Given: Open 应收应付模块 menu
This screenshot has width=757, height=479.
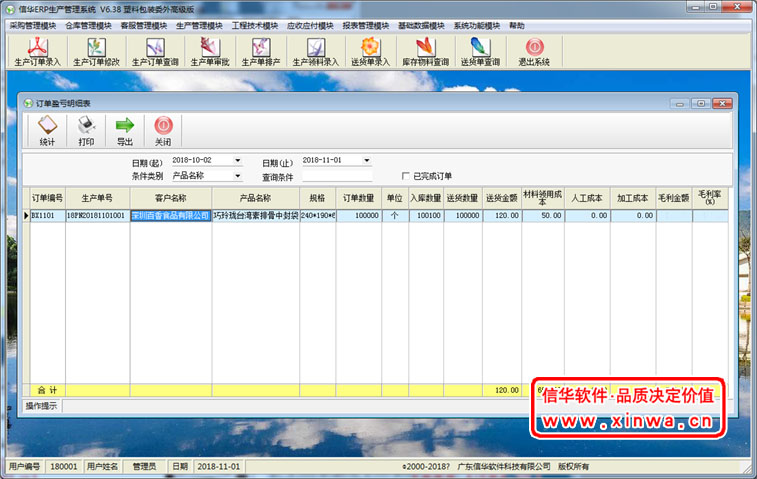Looking at the screenshot, I should 310,26.
